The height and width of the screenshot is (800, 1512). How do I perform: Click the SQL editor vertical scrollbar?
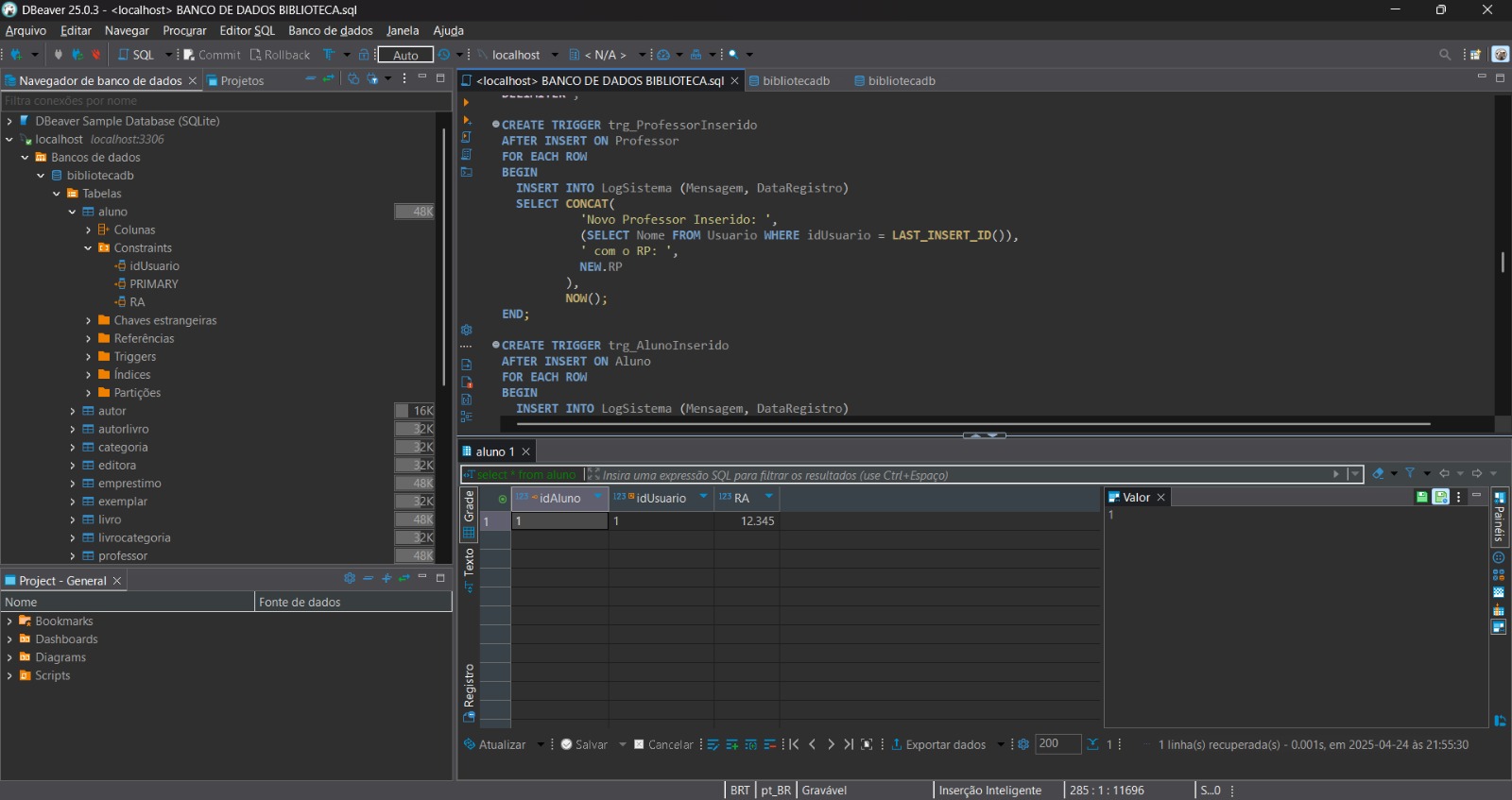click(1503, 262)
